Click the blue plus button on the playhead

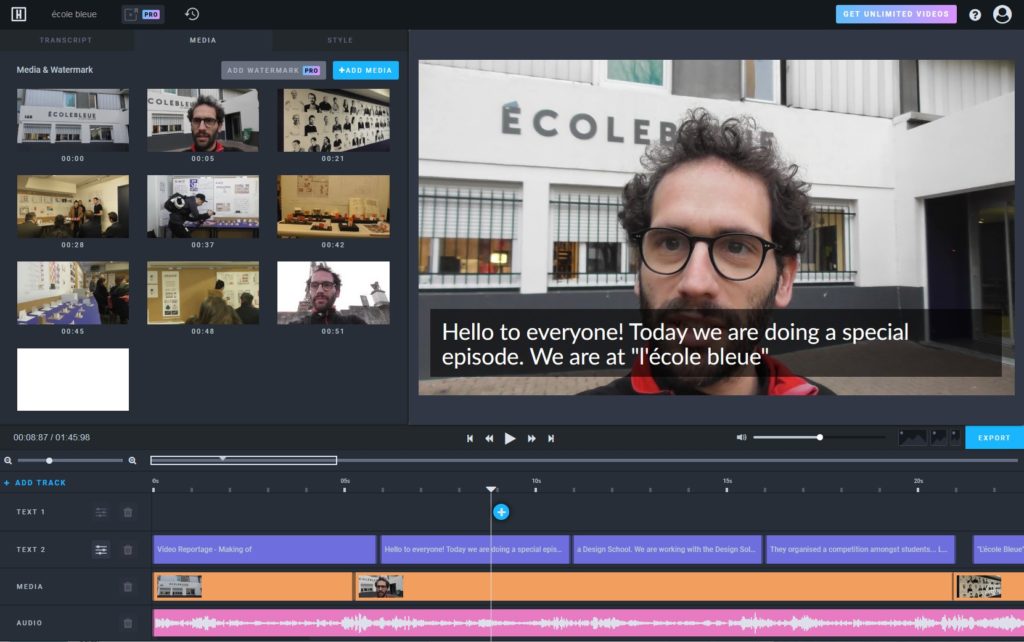click(x=501, y=512)
